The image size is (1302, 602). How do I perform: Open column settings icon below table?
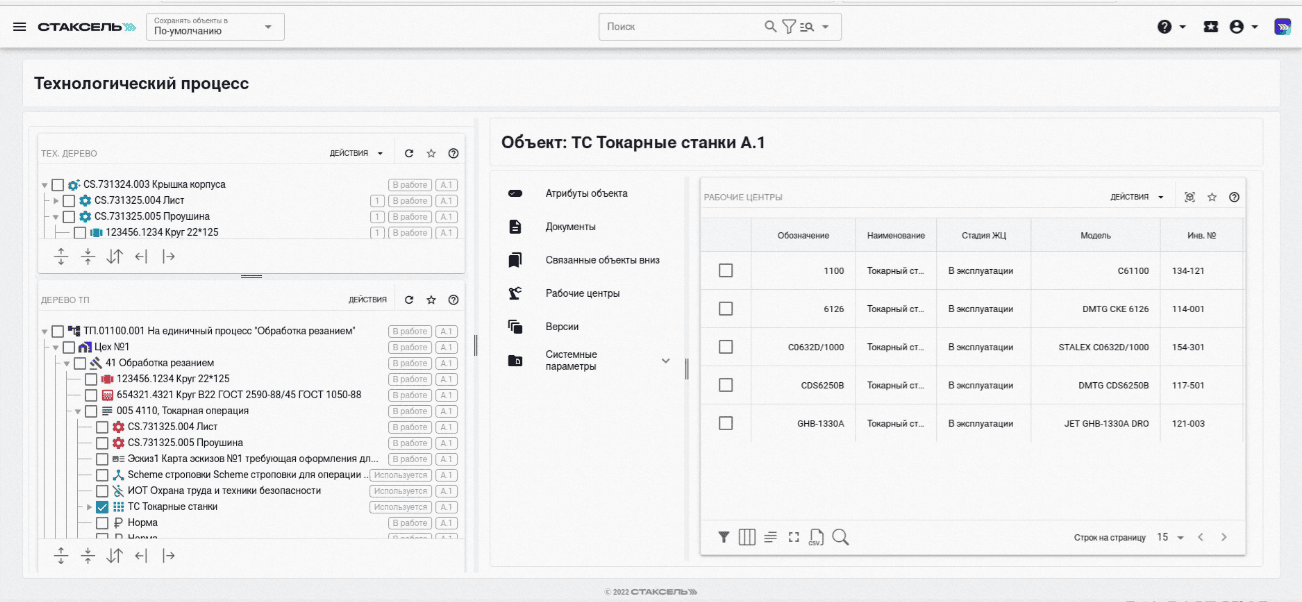click(746, 537)
